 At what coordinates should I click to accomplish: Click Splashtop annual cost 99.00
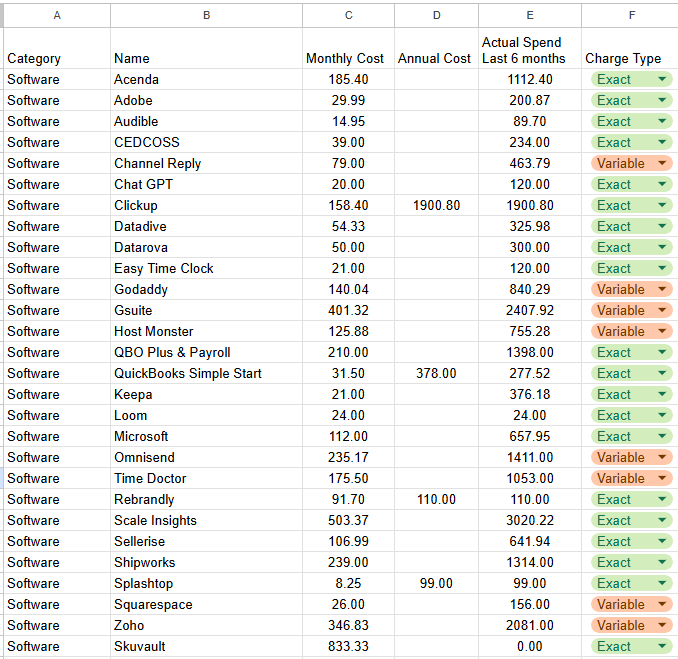click(437, 583)
